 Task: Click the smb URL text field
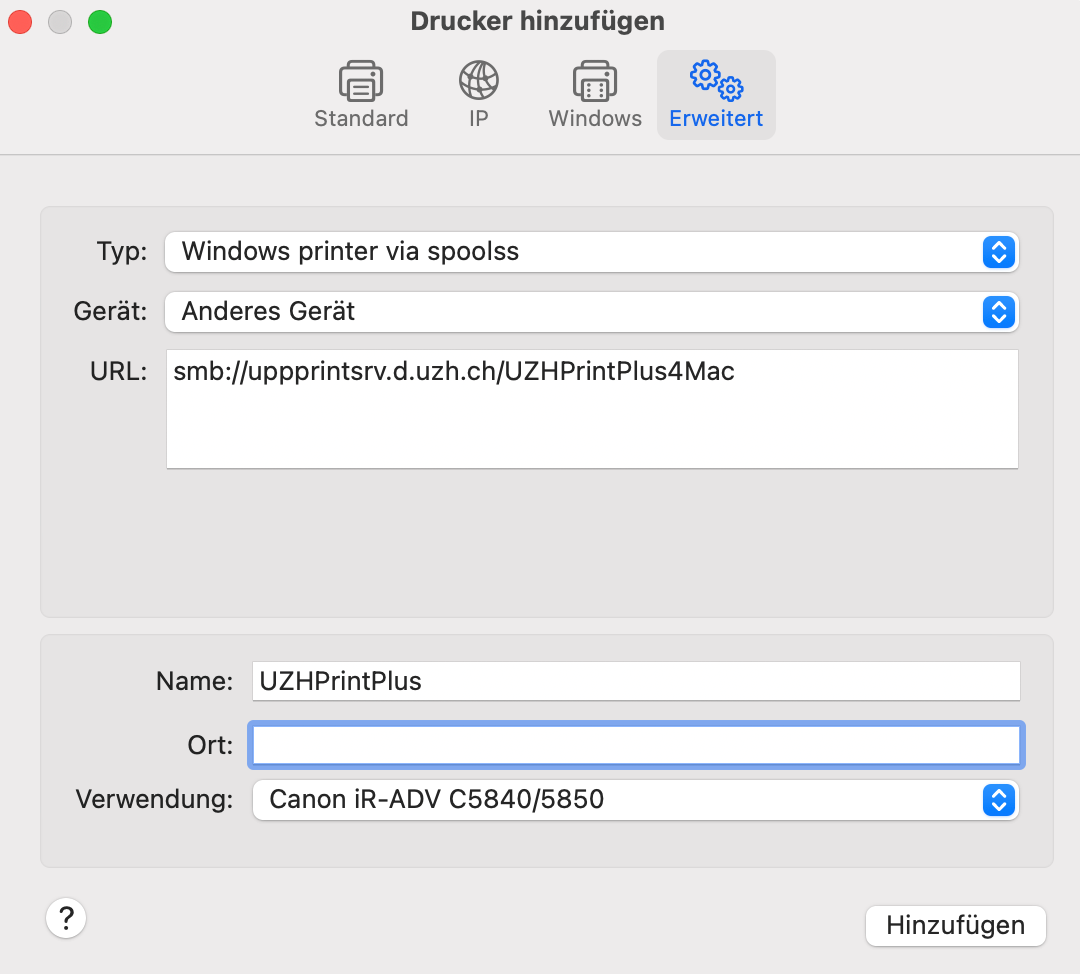(590, 408)
